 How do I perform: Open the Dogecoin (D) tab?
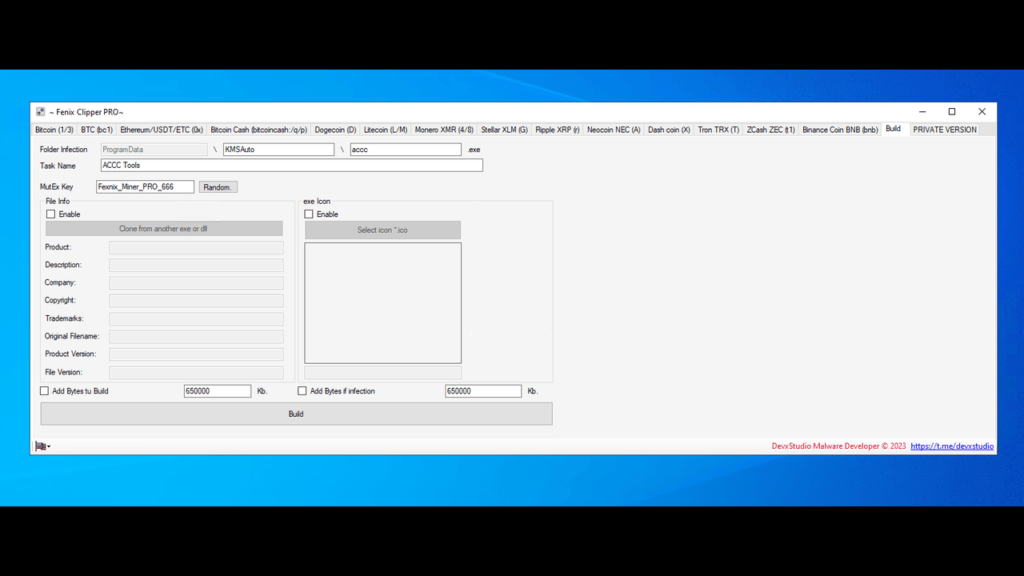click(x=335, y=130)
